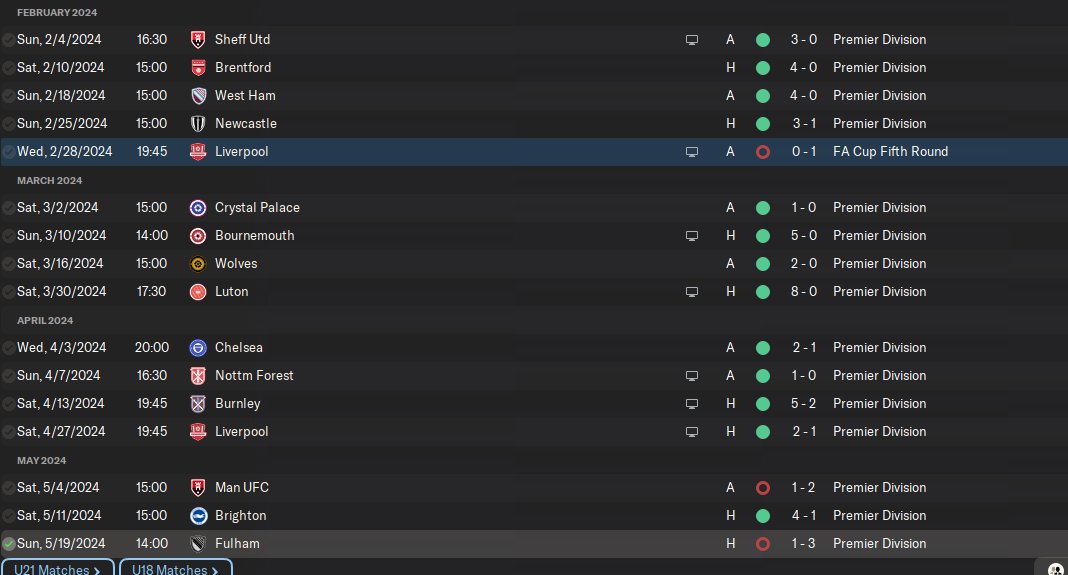Toggle the checkmark beside Sun, 5/19/2024 Fulham
The width and height of the screenshot is (1068, 575).
pos(9,544)
